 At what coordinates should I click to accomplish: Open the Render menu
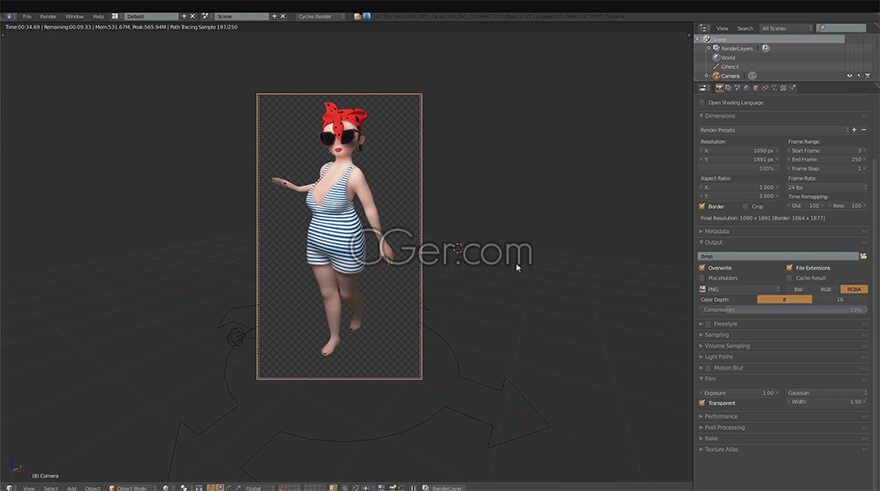pyautogui.click(x=48, y=16)
